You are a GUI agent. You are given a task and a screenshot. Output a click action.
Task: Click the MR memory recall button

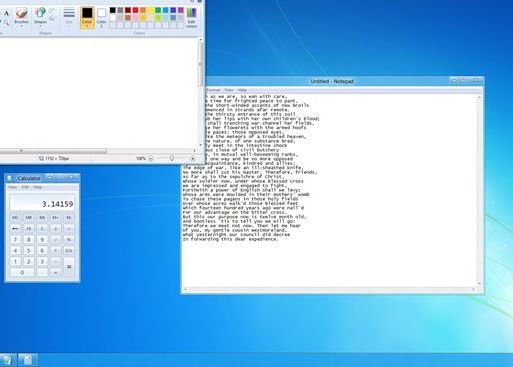click(x=29, y=218)
